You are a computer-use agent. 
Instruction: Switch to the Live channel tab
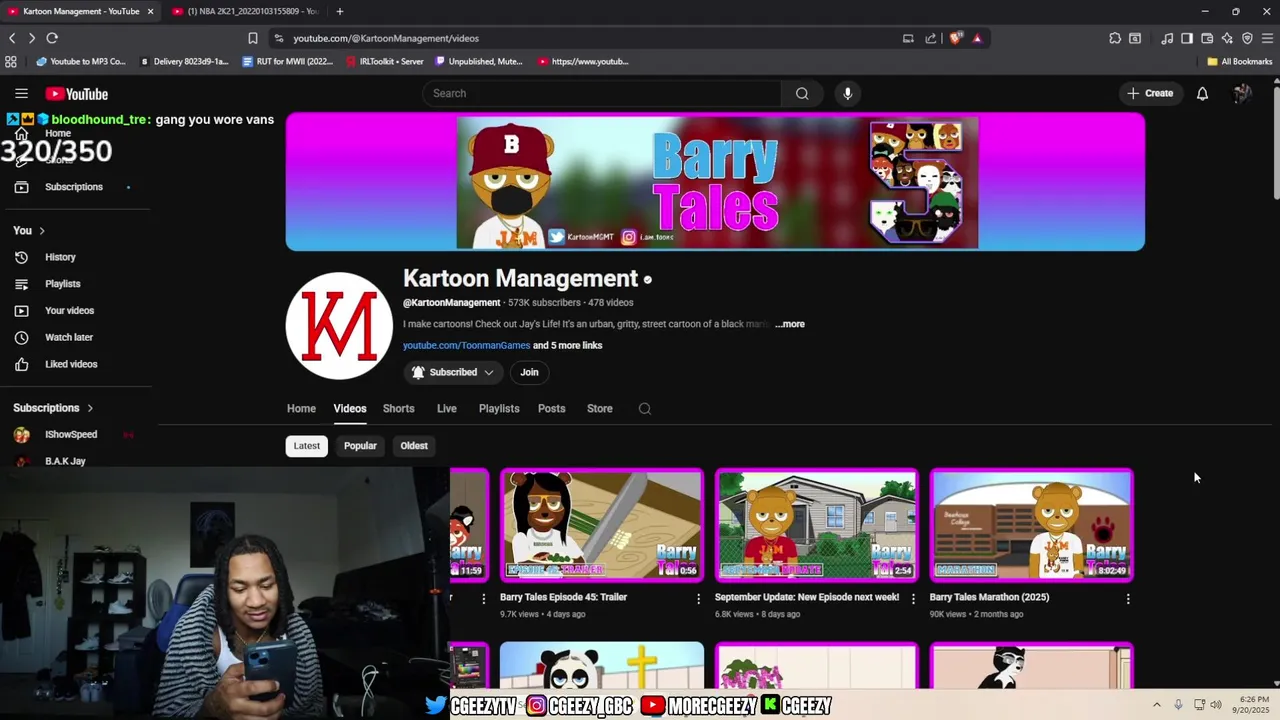446,408
